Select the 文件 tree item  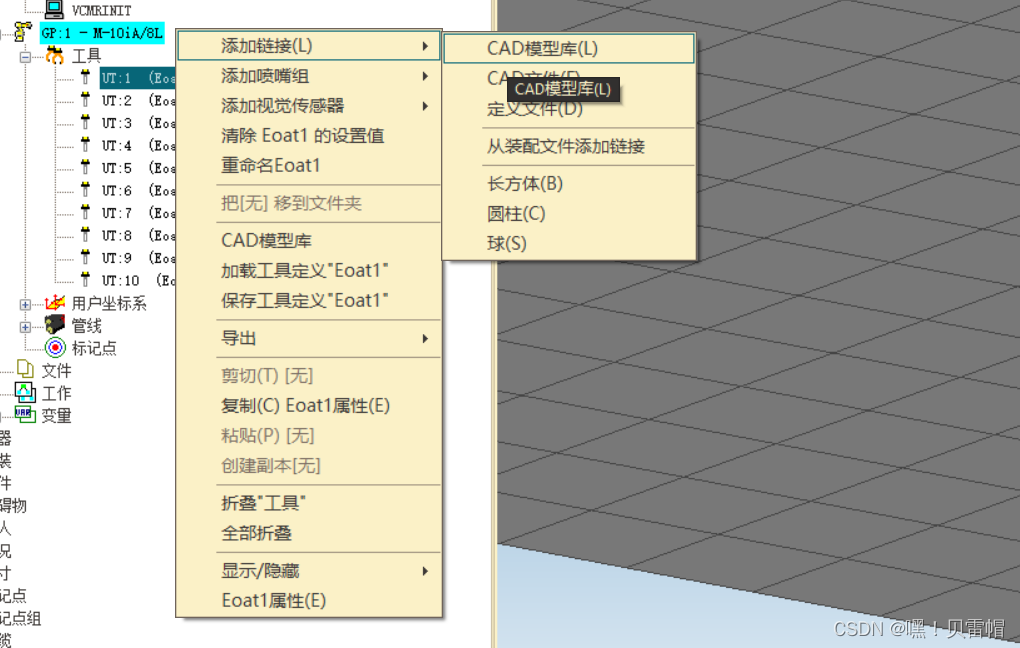[x=57, y=371]
